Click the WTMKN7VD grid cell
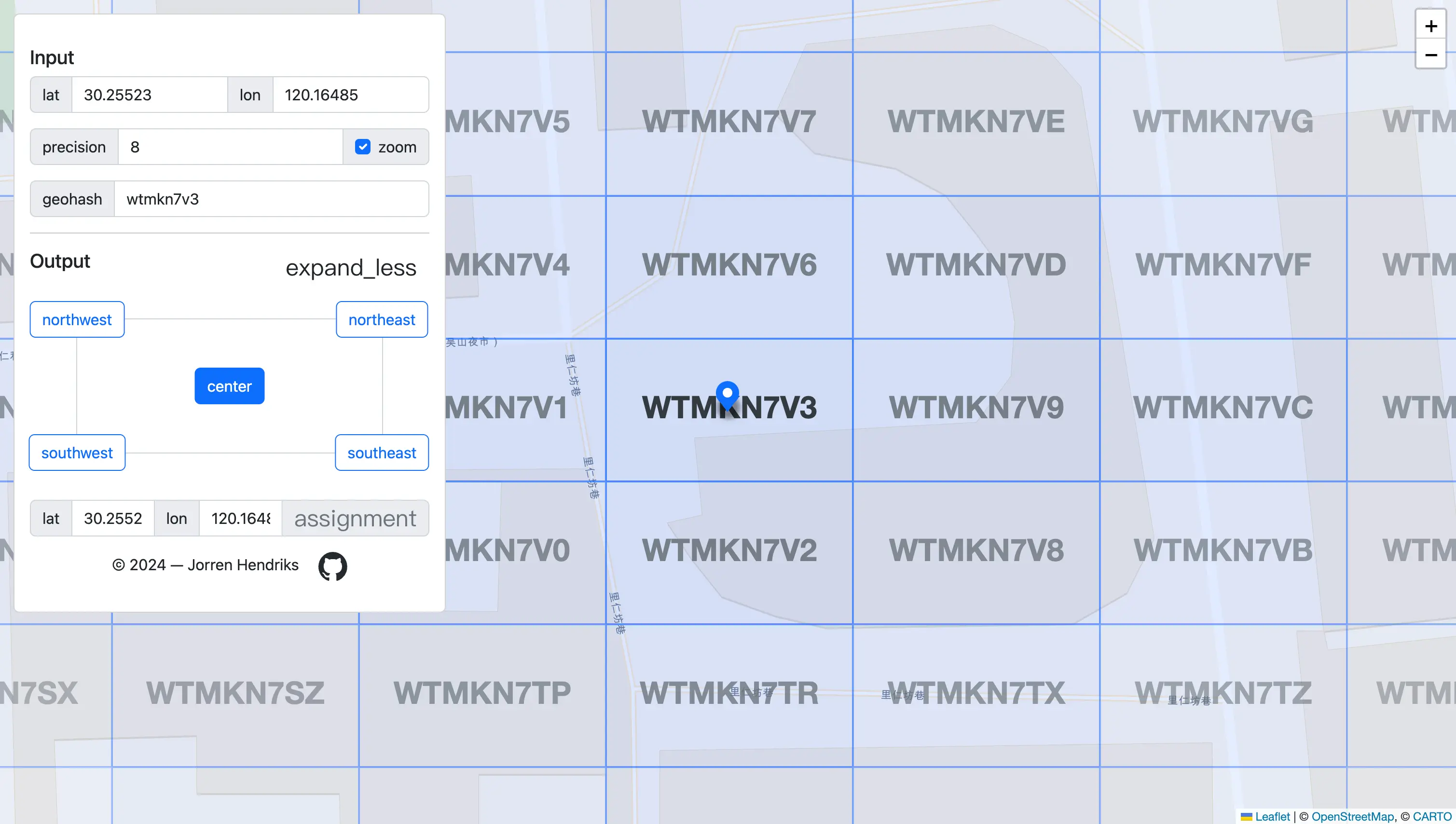 tap(976, 267)
